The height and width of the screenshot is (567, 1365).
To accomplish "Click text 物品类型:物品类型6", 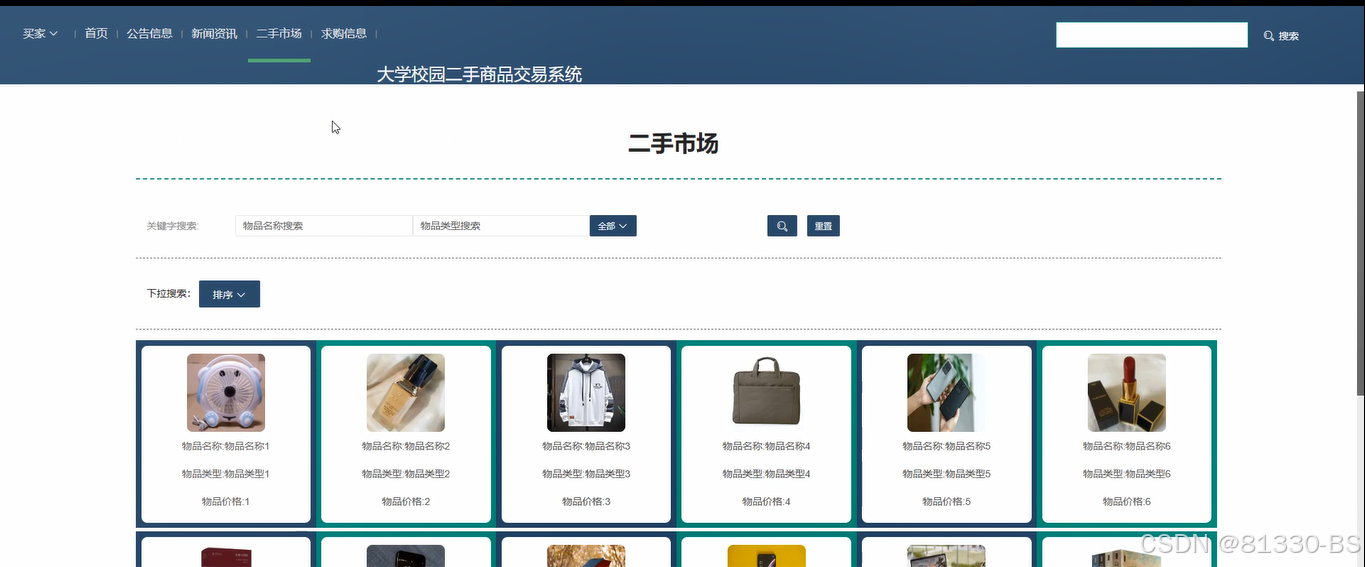I will tap(1127, 474).
